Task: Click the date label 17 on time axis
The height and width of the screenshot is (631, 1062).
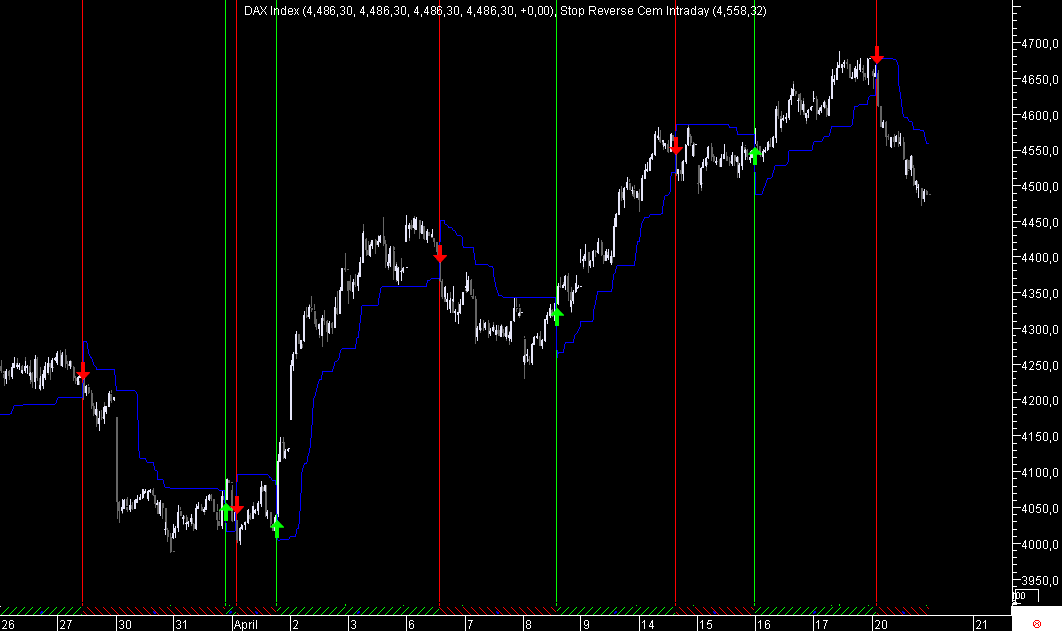Action: coord(822,624)
